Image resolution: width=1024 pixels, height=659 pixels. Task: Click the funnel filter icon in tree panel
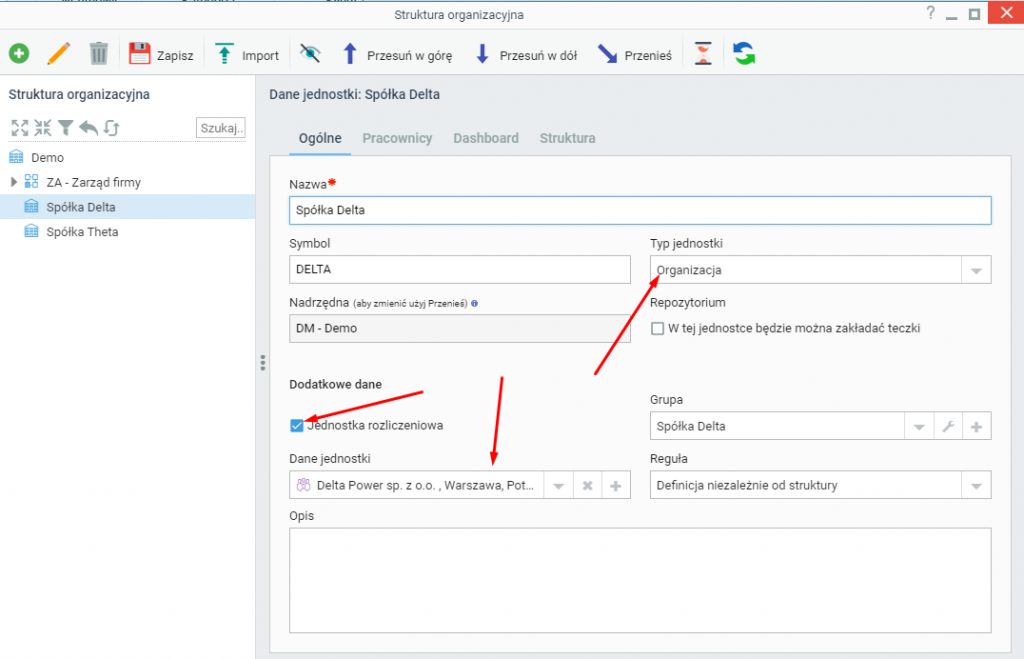pyautogui.click(x=65, y=128)
